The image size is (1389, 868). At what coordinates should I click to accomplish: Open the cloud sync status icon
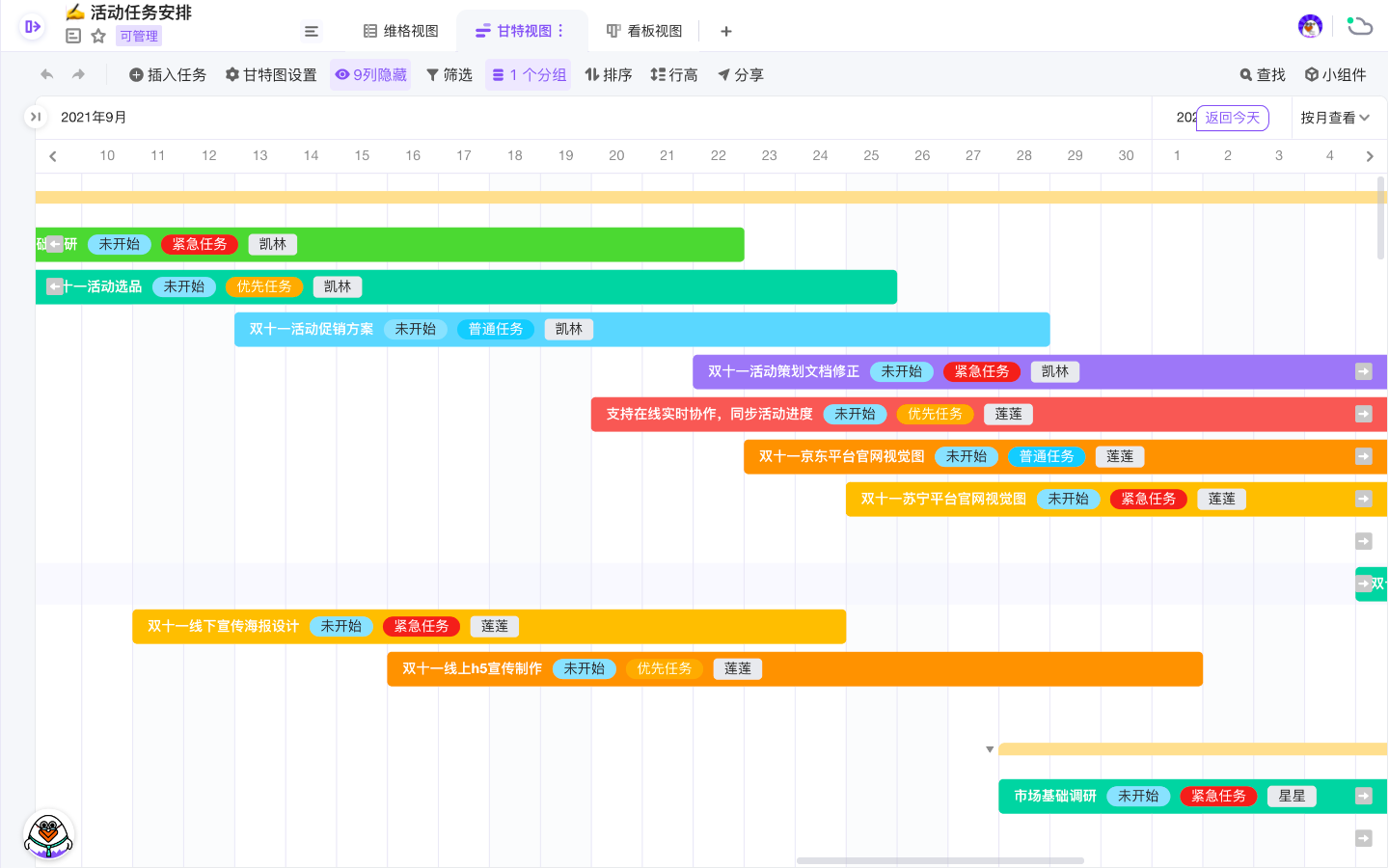1360,26
